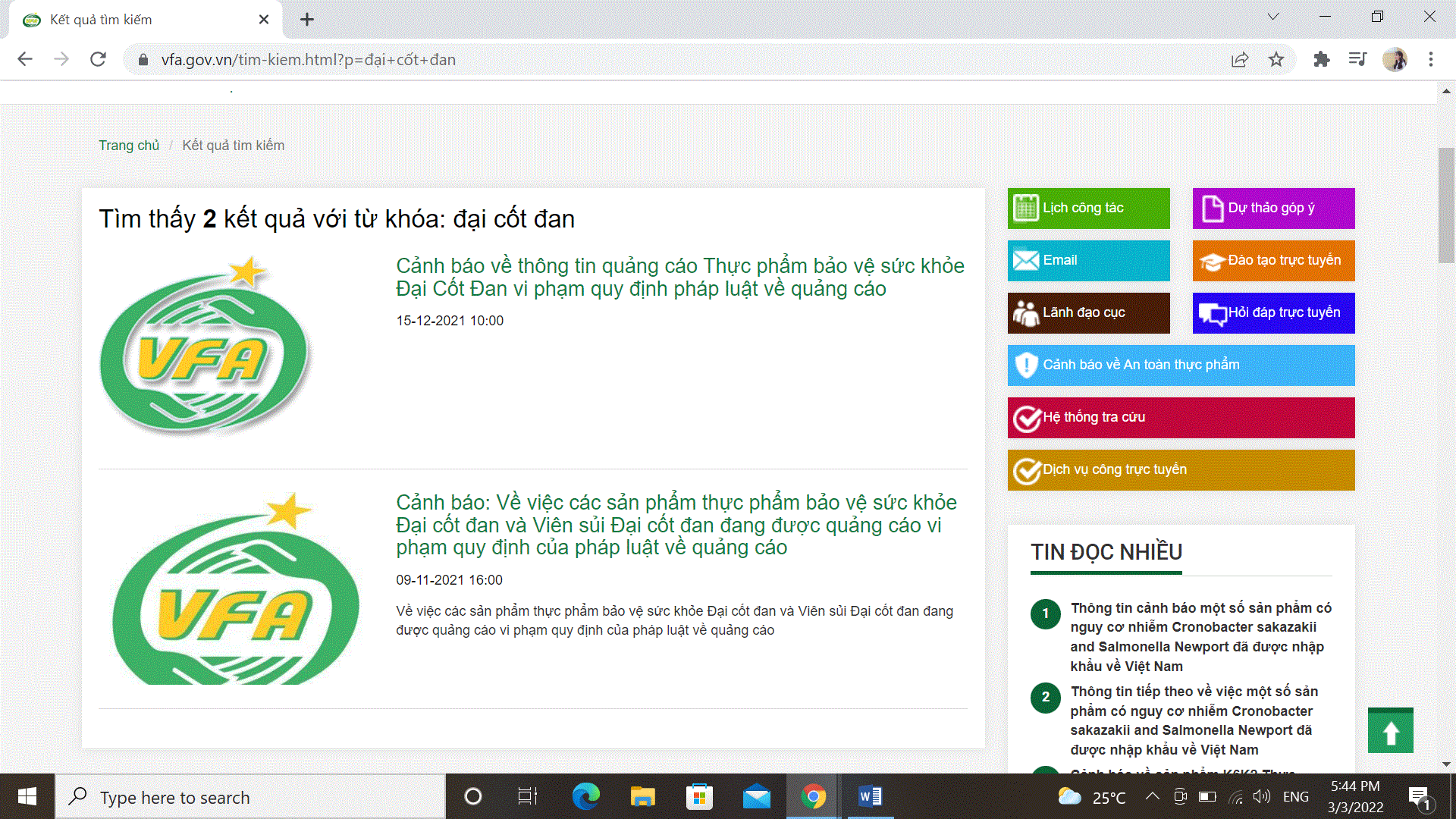Bookmark this page with star icon
The height and width of the screenshot is (819, 1456).
point(1276,59)
